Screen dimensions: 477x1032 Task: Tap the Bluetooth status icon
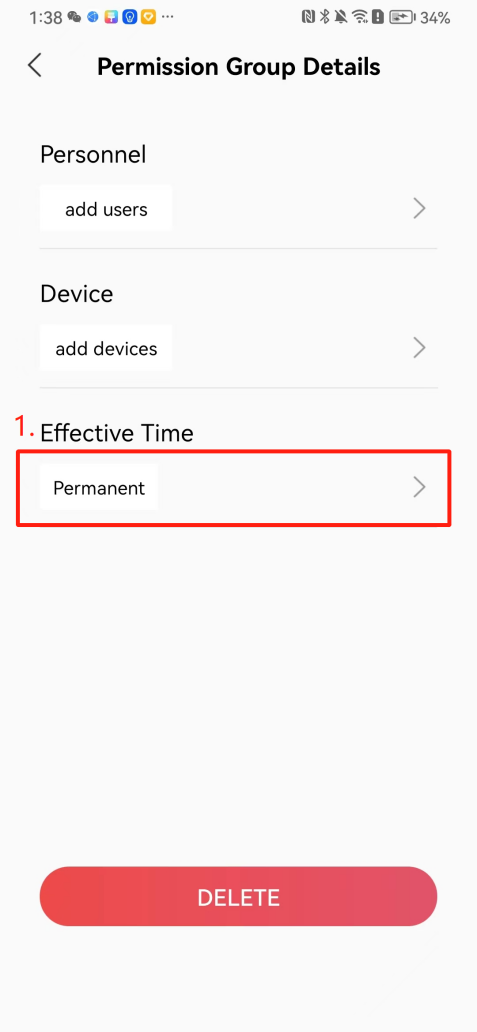(x=324, y=18)
